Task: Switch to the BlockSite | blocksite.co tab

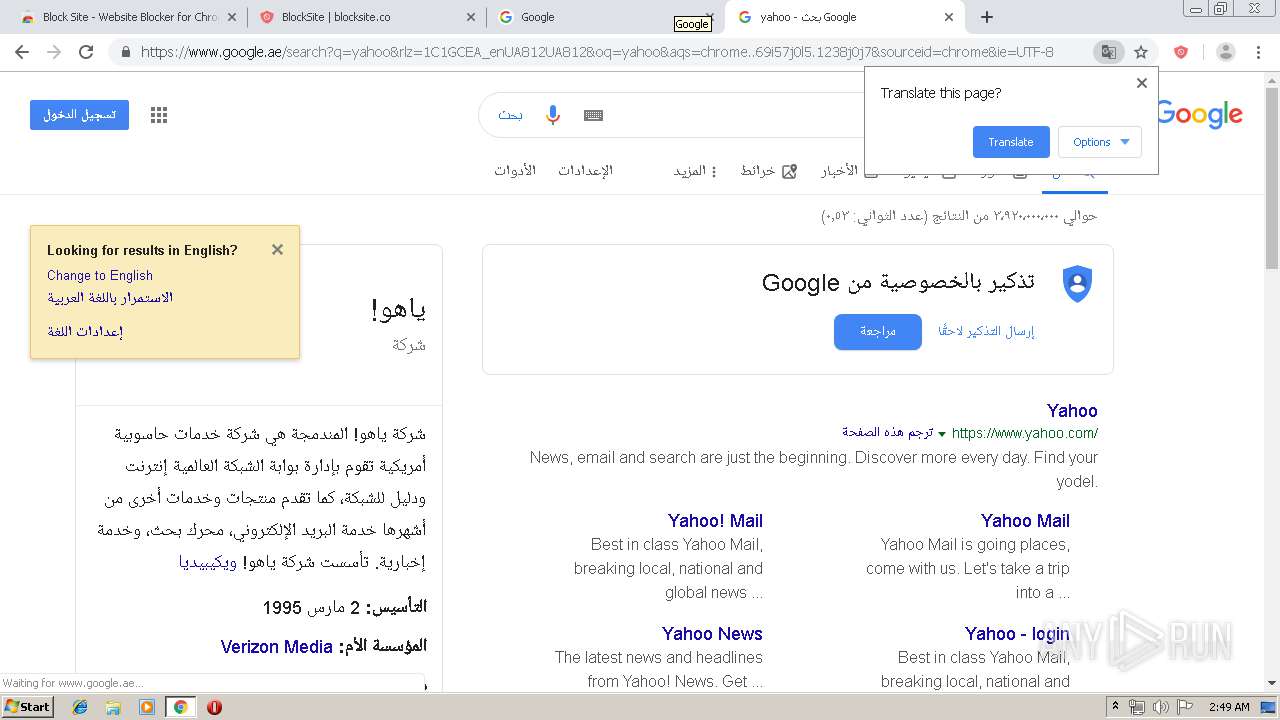Action: pos(366,17)
